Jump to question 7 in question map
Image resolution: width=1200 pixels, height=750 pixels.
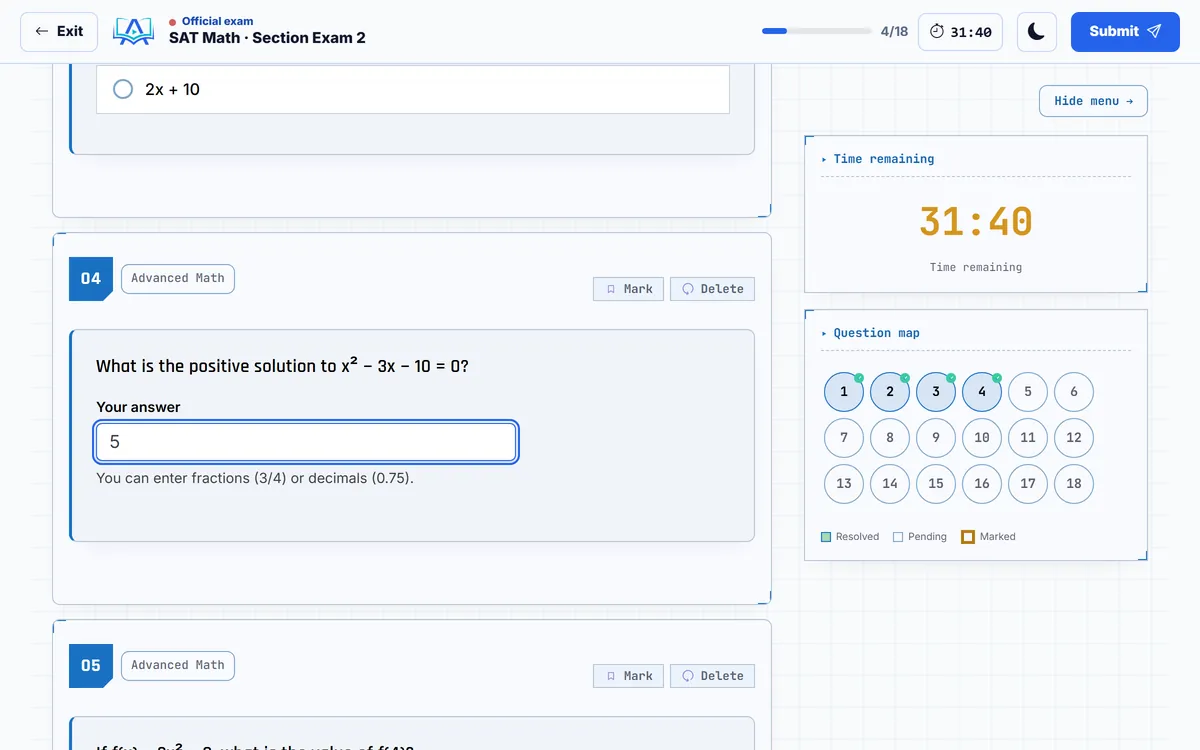844,438
